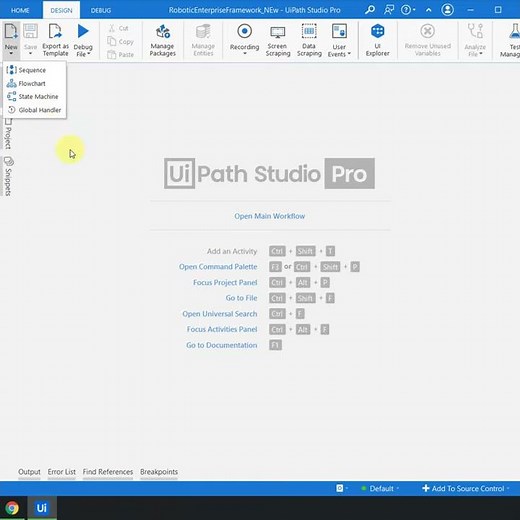
Task: Open the Error List panel tab
Action: pos(62,472)
